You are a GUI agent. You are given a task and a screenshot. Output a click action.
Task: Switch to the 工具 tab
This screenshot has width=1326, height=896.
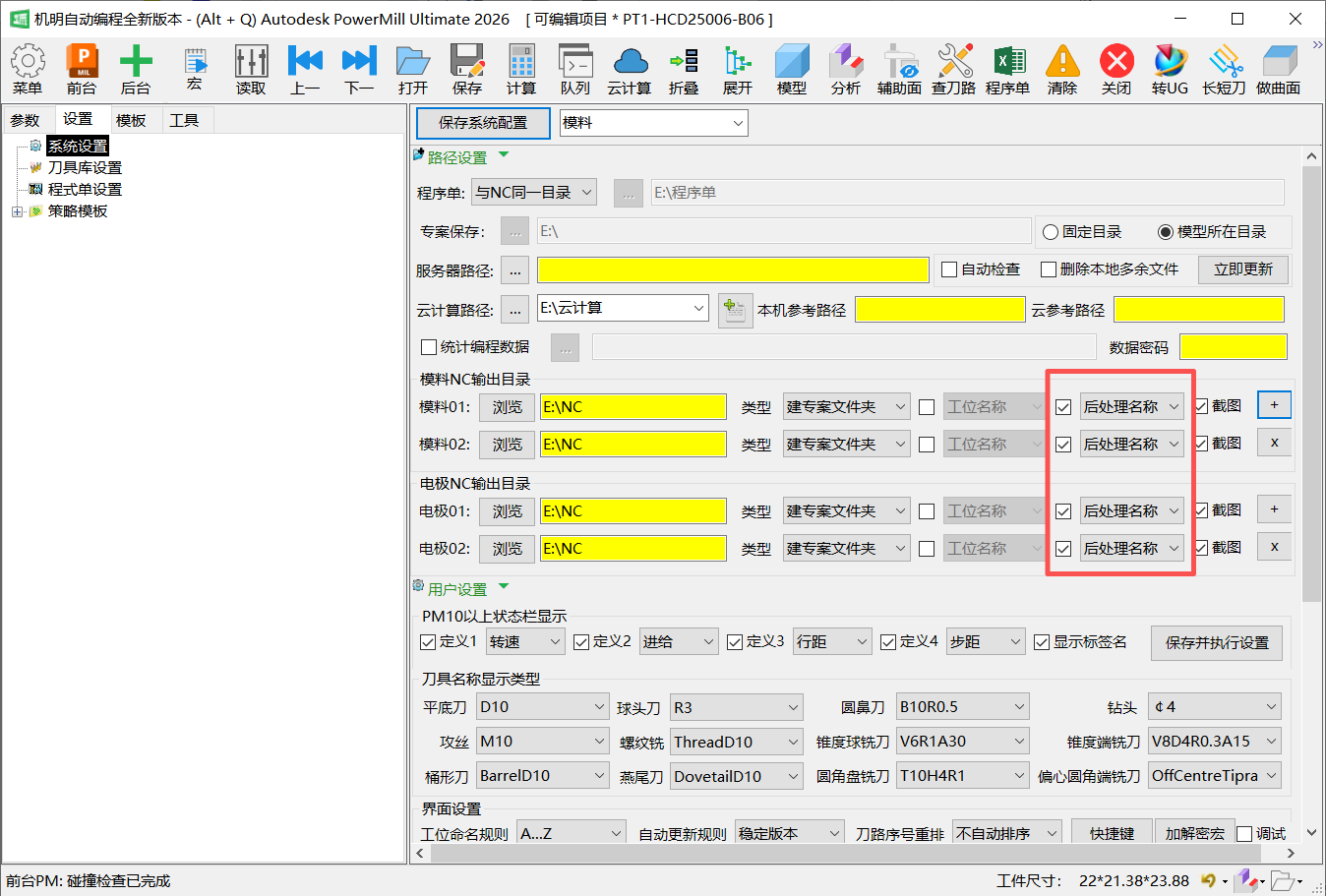click(184, 120)
